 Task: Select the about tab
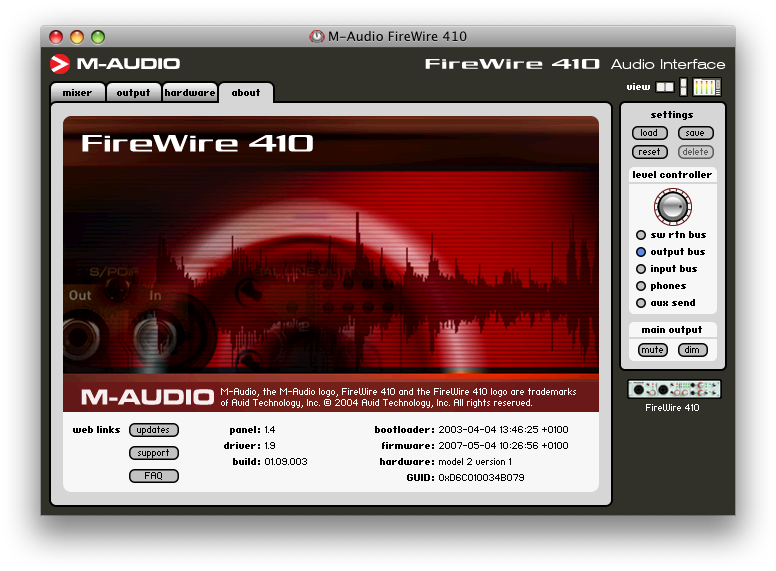click(x=246, y=93)
